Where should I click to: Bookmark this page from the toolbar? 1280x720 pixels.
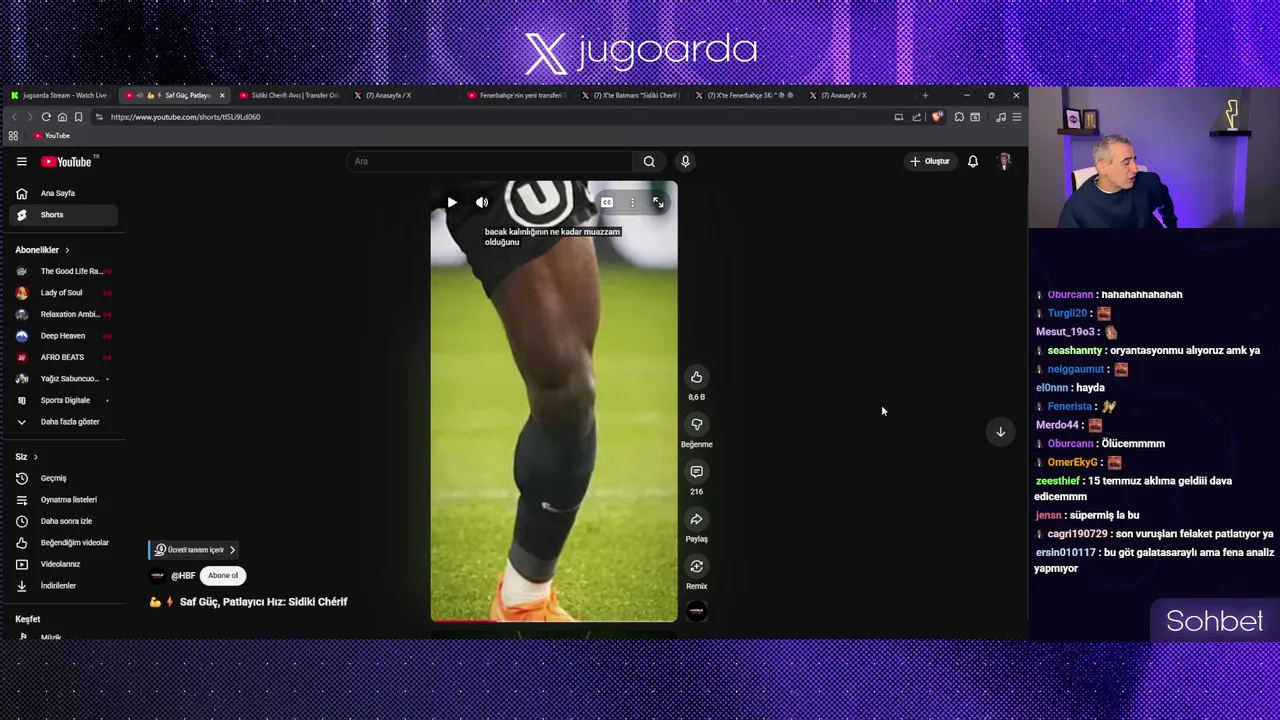click(78, 117)
